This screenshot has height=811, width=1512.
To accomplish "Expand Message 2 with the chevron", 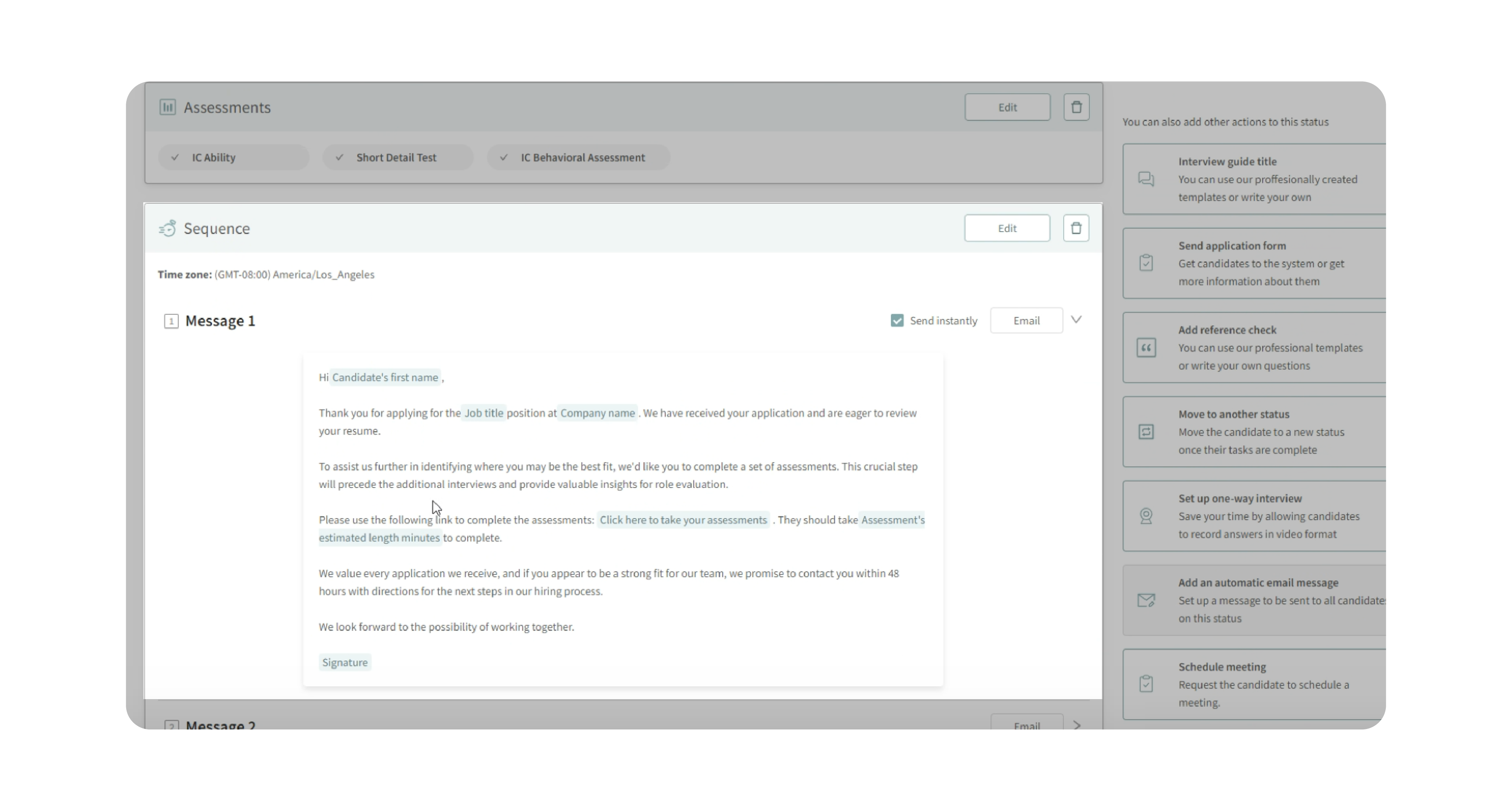I will [1077, 725].
